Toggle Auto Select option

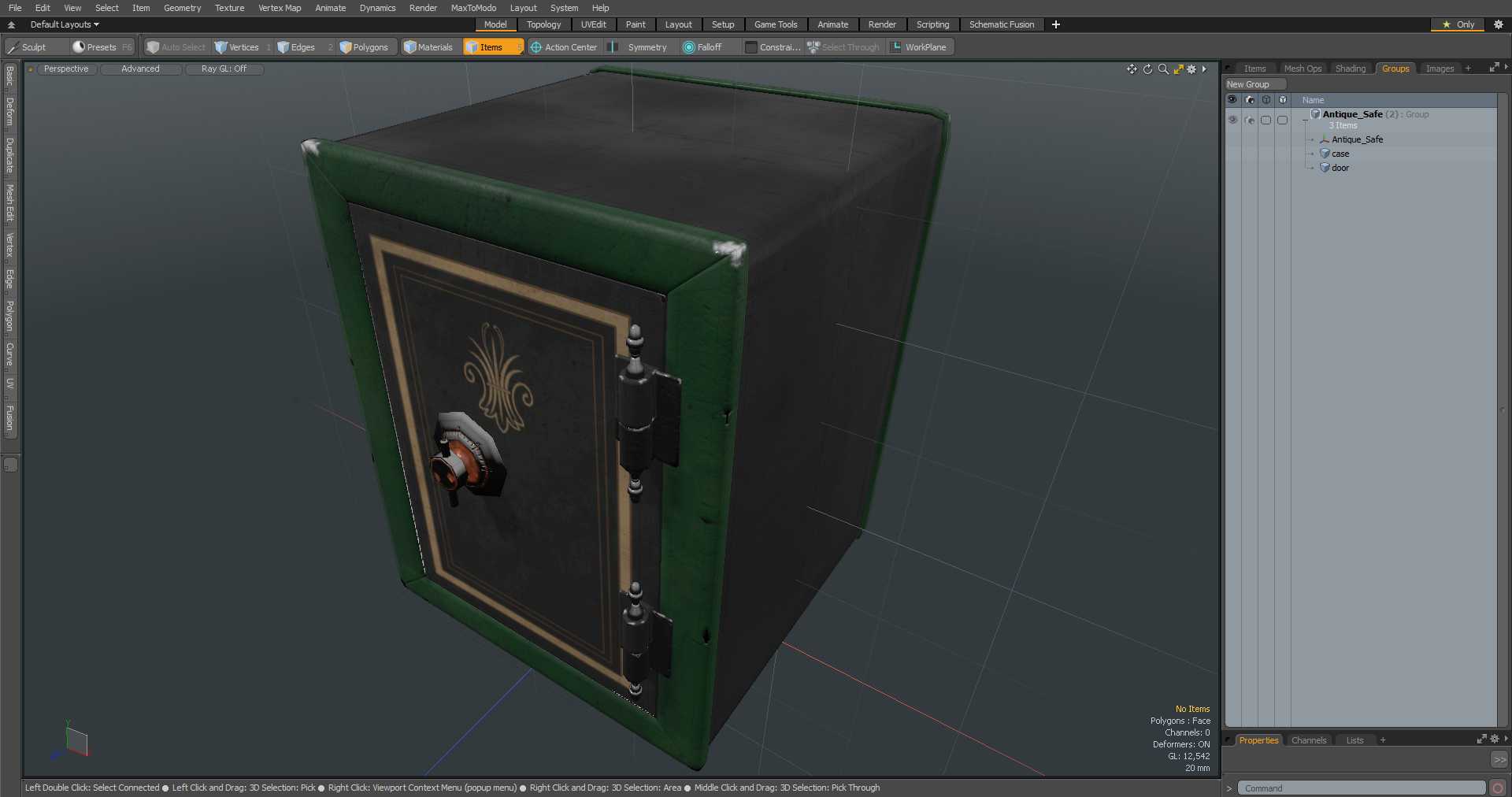[176, 47]
